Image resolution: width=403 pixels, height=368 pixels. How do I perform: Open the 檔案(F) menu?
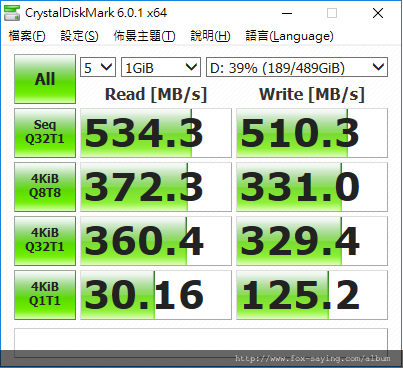click(27, 36)
